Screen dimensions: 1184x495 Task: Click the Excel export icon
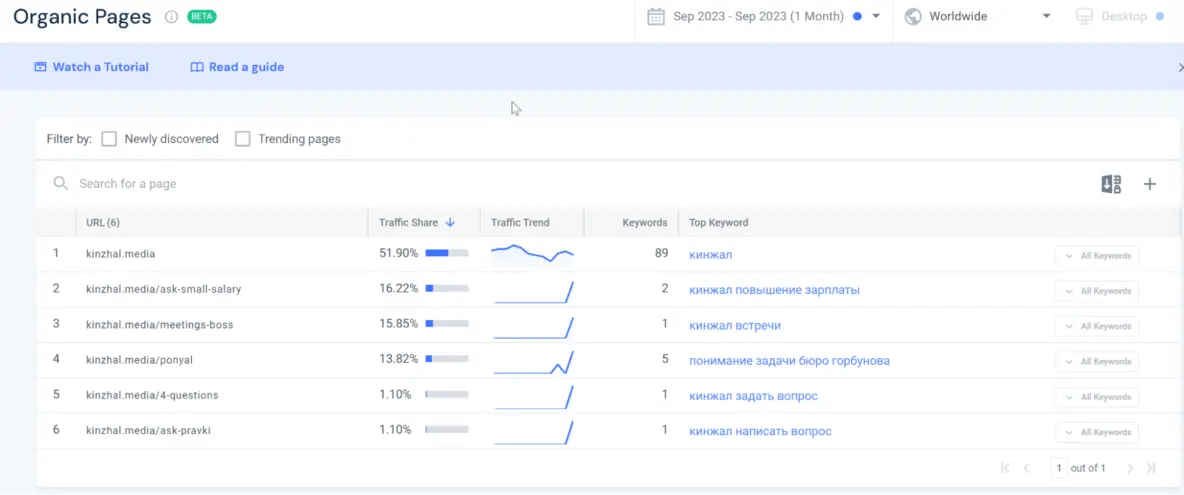pyautogui.click(x=1111, y=184)
